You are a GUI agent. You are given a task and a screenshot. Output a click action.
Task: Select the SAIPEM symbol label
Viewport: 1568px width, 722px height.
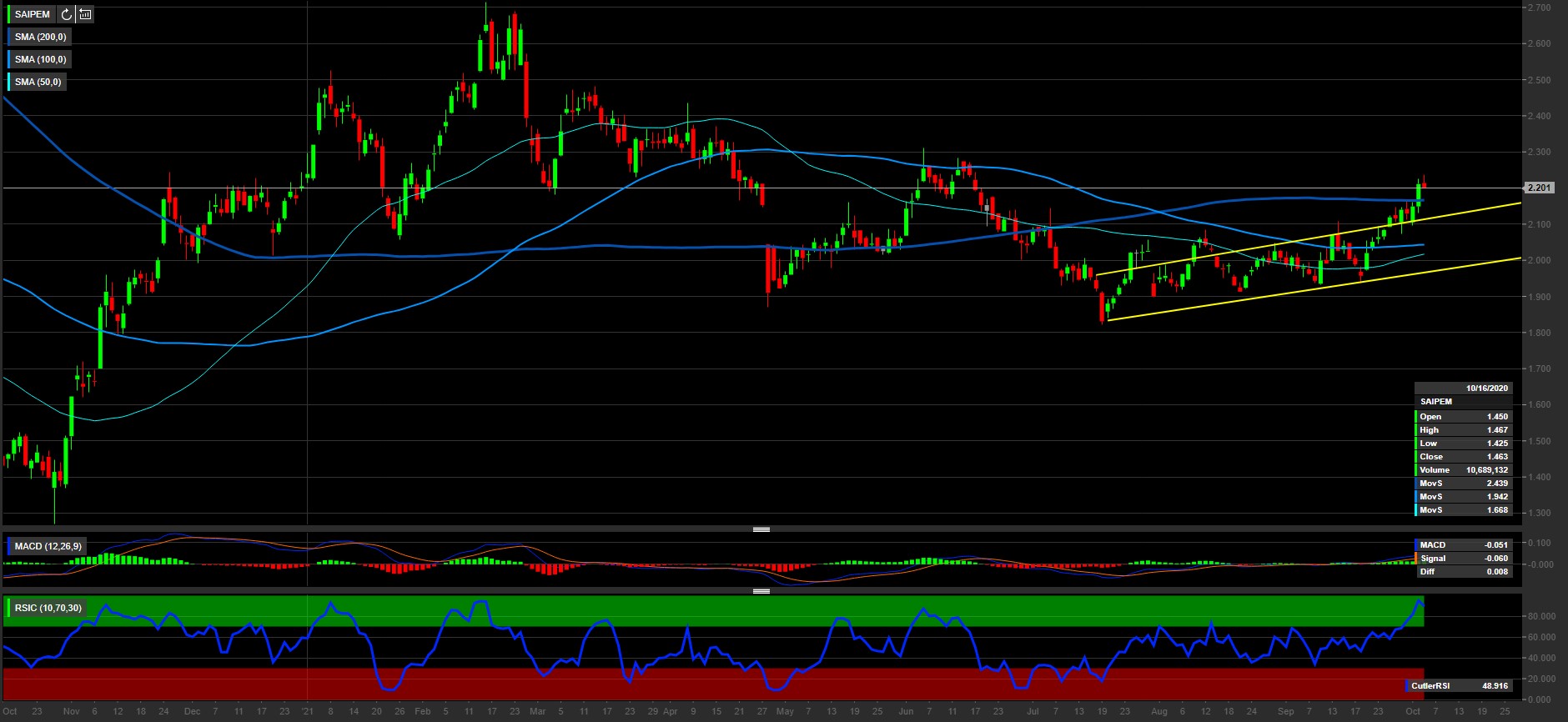[33, 14]
